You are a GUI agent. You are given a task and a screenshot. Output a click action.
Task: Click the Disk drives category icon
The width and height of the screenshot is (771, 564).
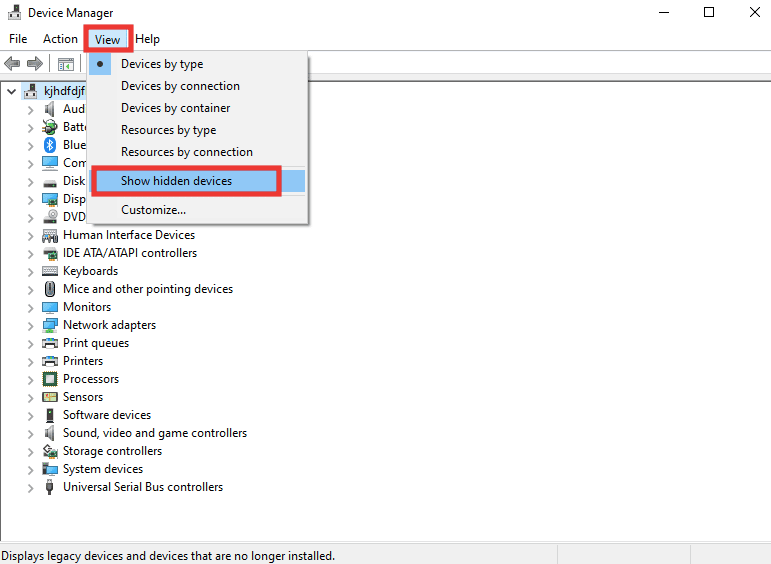tap(50, 183)
